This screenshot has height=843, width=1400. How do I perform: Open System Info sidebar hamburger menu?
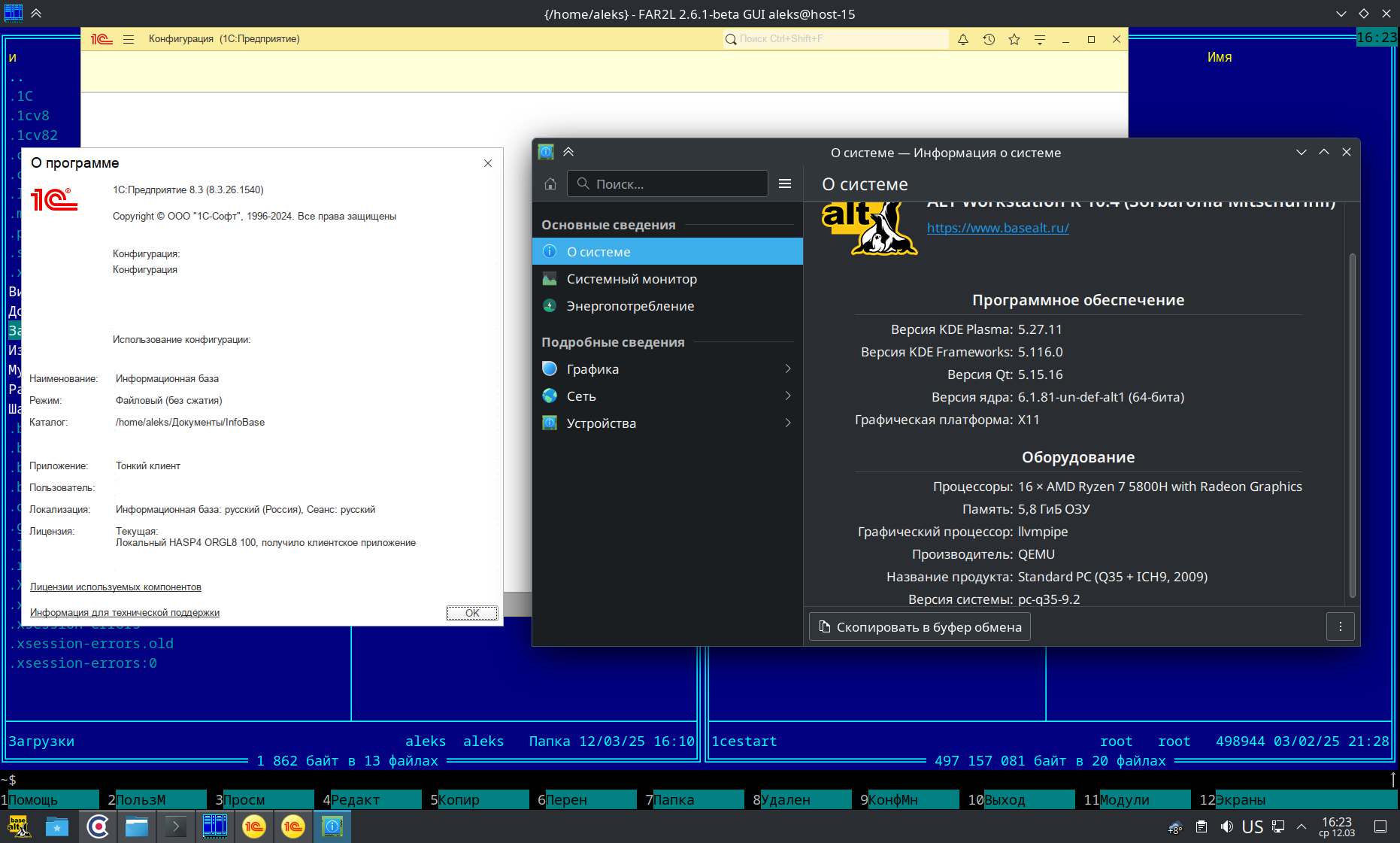[x=785, y=183]
